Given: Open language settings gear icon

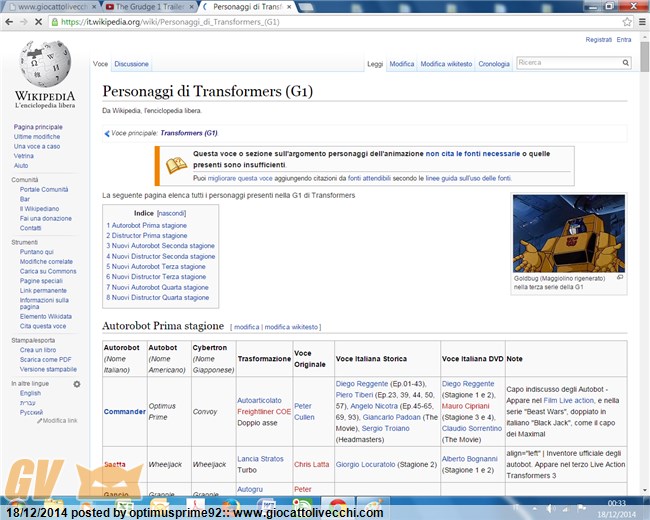Looking at the screenshot, I should (x=77, y=384).
